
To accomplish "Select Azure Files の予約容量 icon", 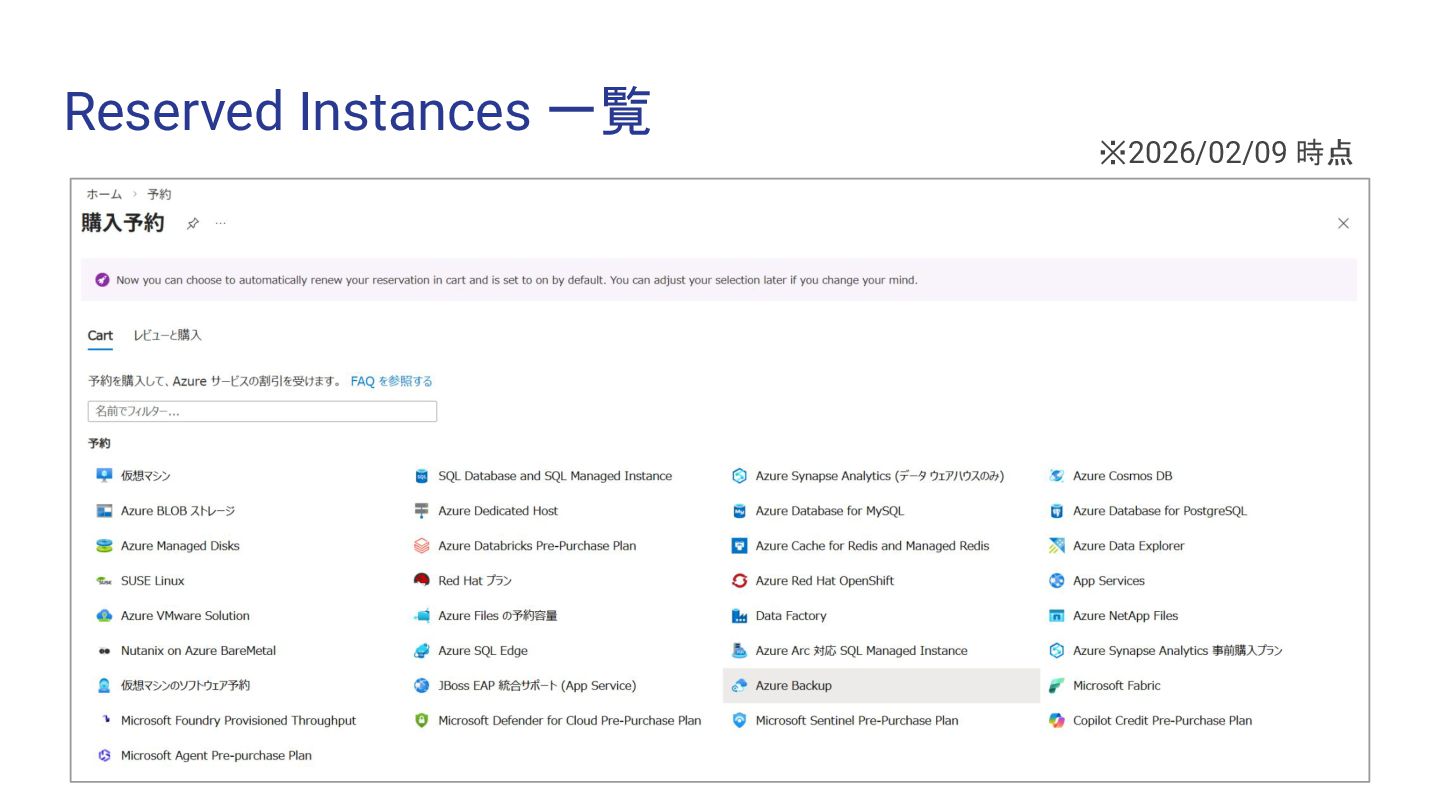I will point(421,616).
